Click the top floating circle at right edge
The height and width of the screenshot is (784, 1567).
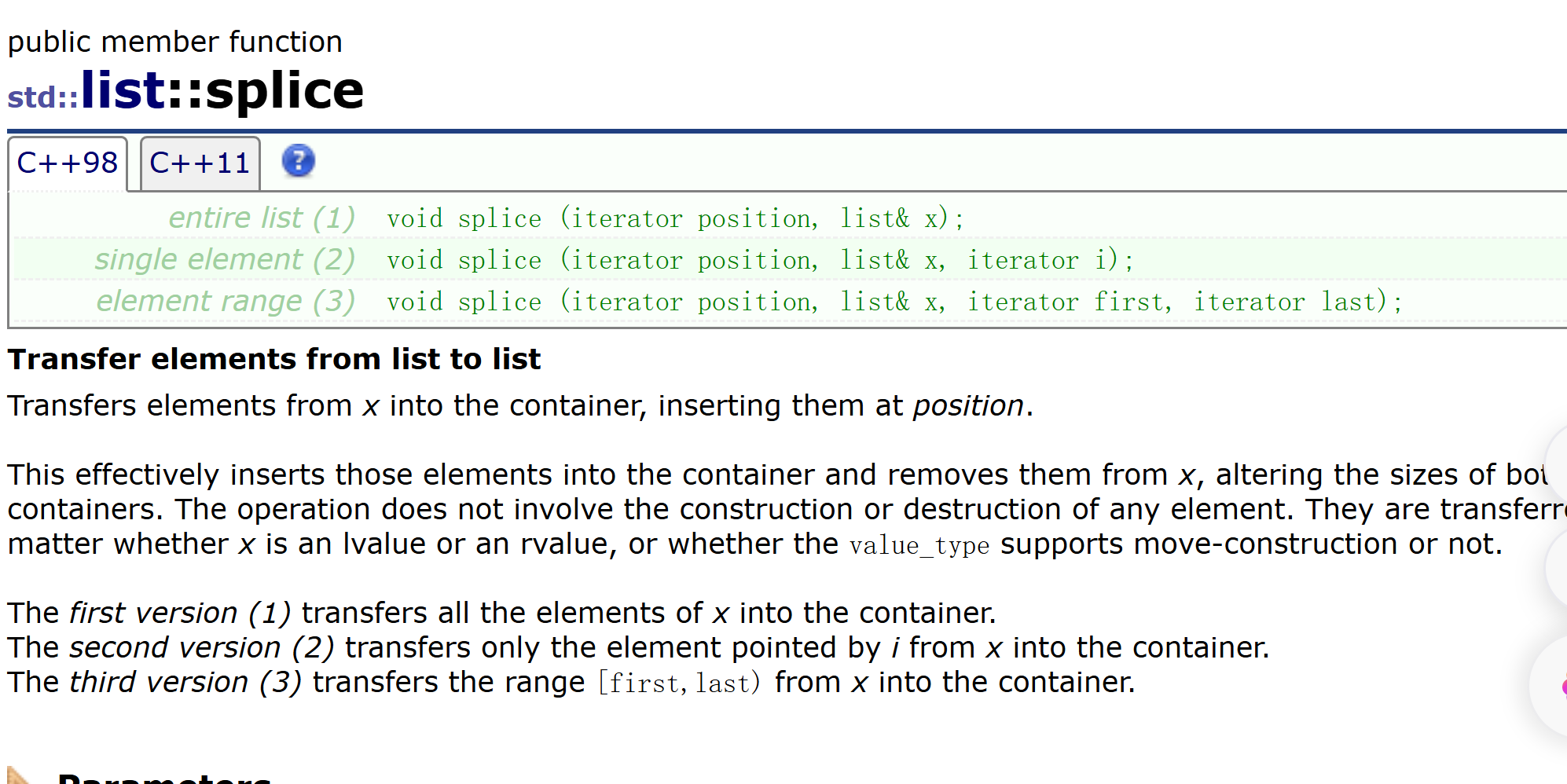point(1556,462)
